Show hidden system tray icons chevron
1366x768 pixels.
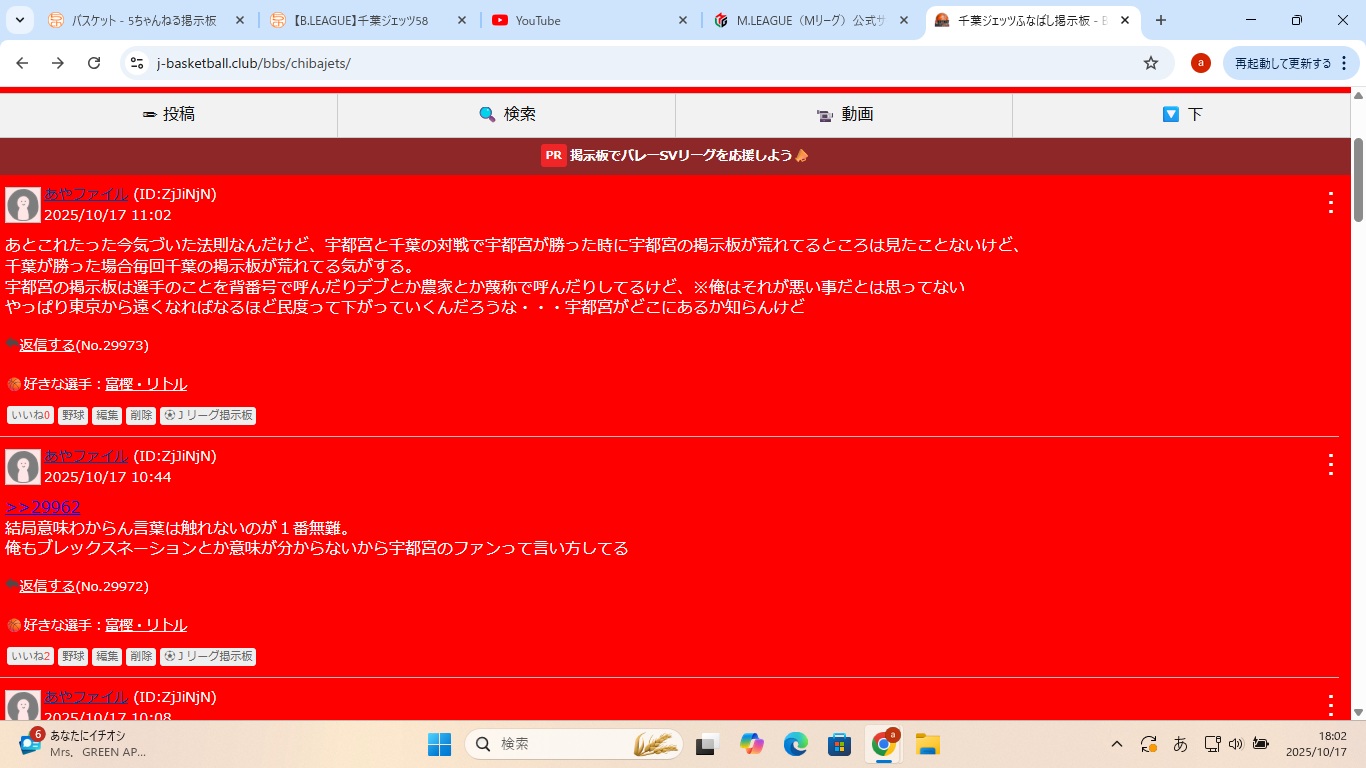coord(1117,744)
